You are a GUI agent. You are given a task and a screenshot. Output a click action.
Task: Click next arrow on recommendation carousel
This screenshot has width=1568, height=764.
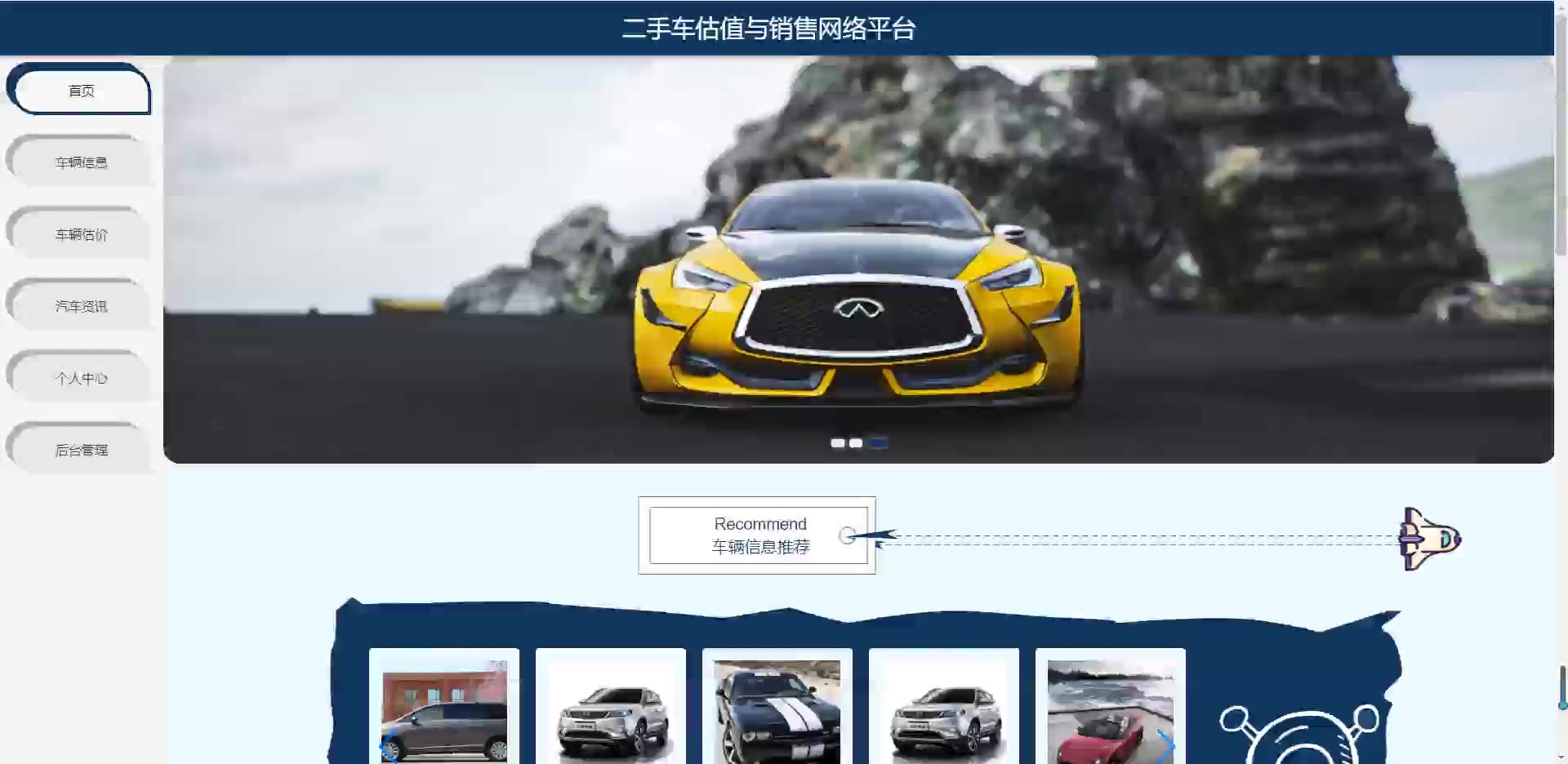(x=1166, y=746)
